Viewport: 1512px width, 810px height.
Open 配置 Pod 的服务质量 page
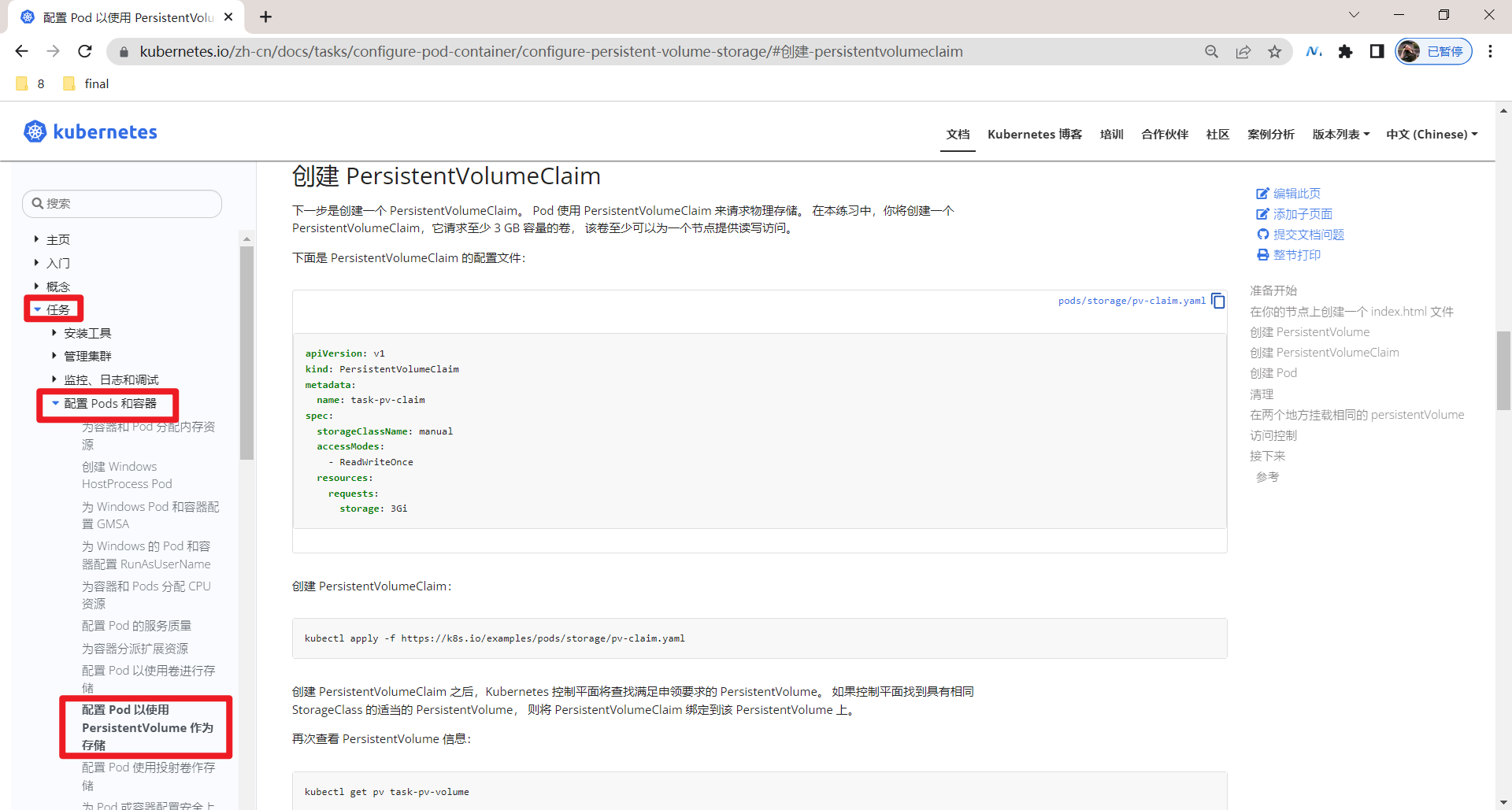[137, 626]
